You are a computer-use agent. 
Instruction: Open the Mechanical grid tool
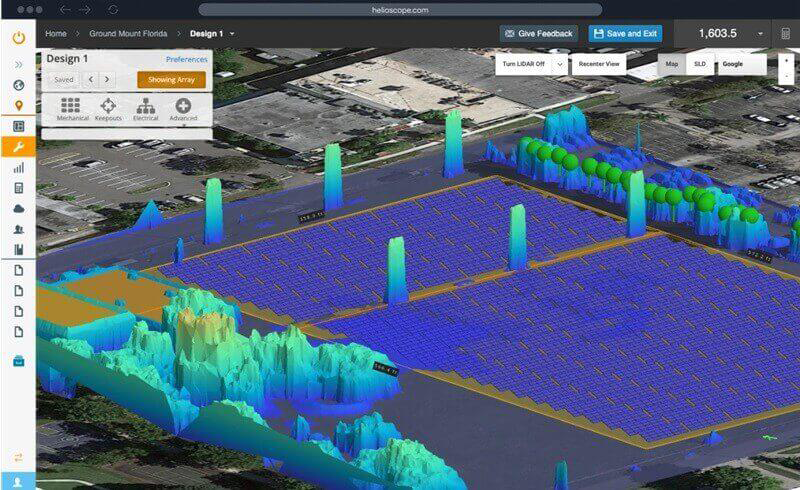point(72,109)
